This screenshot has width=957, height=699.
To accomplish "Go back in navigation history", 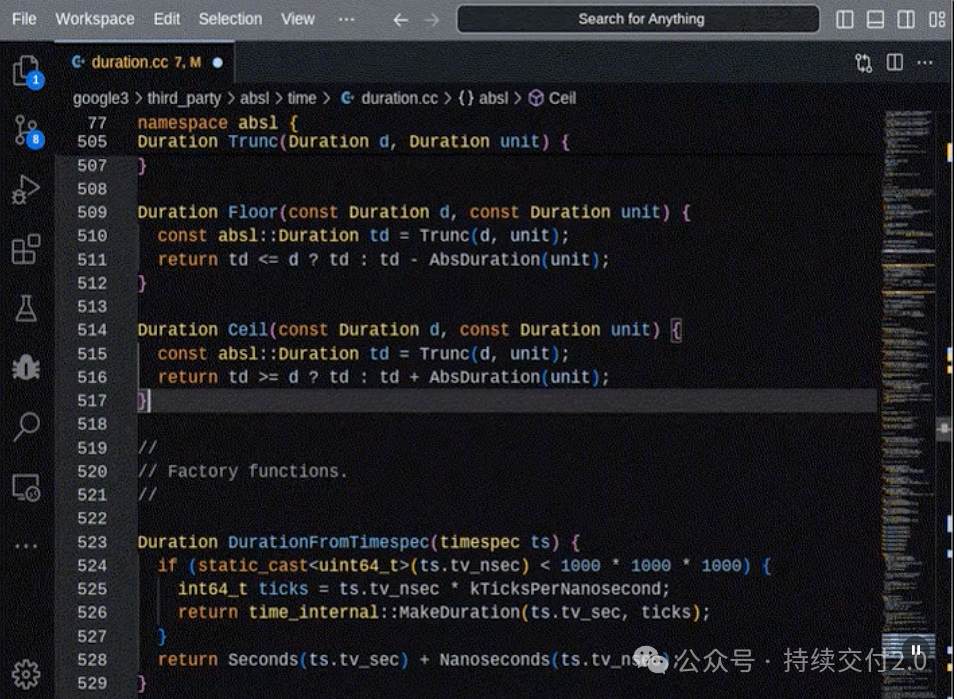I will [x=400, y=20].
